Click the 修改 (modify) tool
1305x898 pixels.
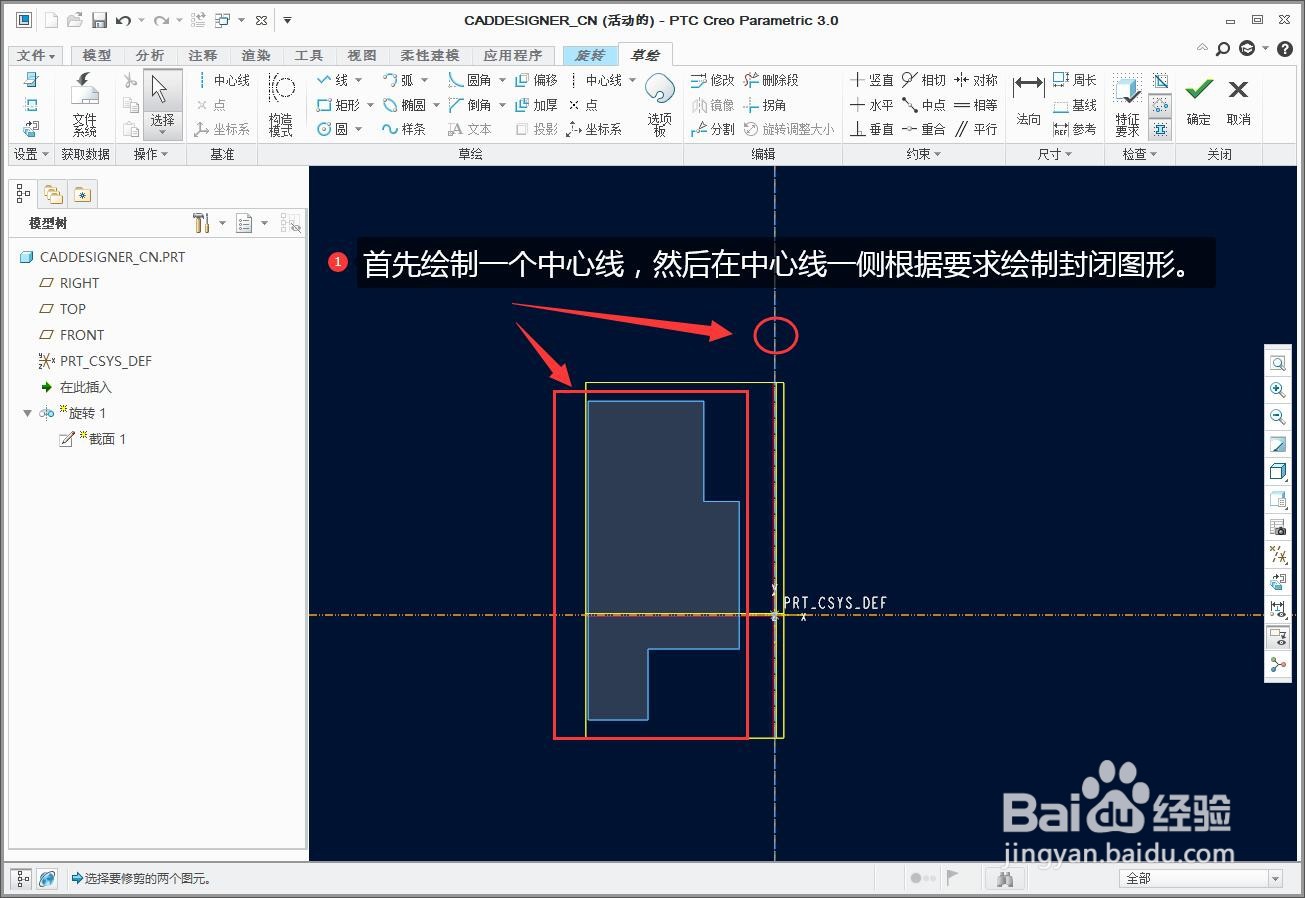[713, 80]
